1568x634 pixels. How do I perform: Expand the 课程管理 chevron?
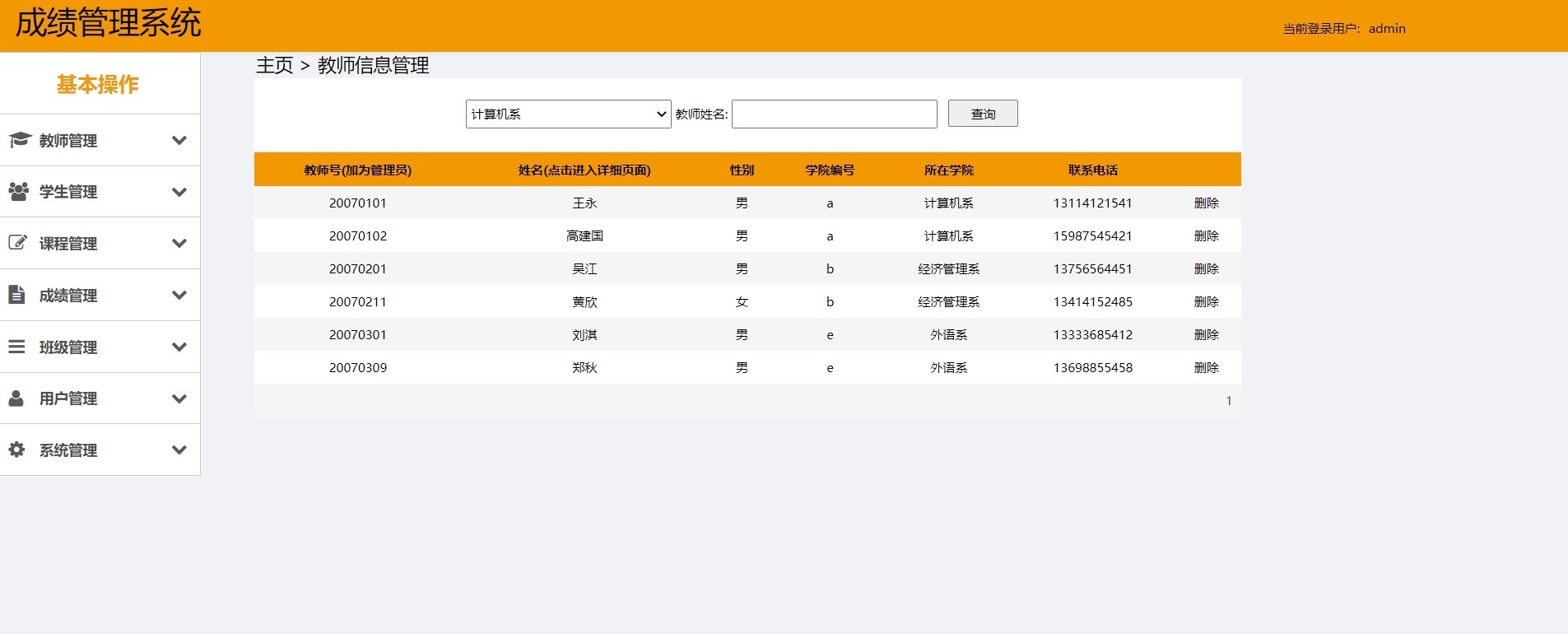tap(179, 244)
